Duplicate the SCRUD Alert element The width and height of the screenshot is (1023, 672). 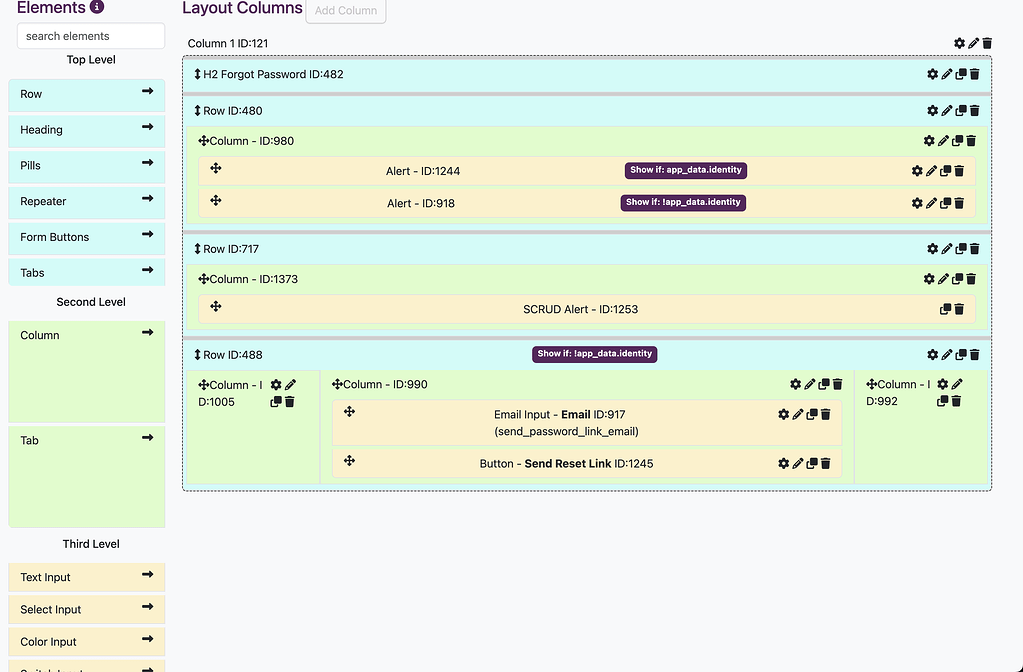click(x=944, y=309)
